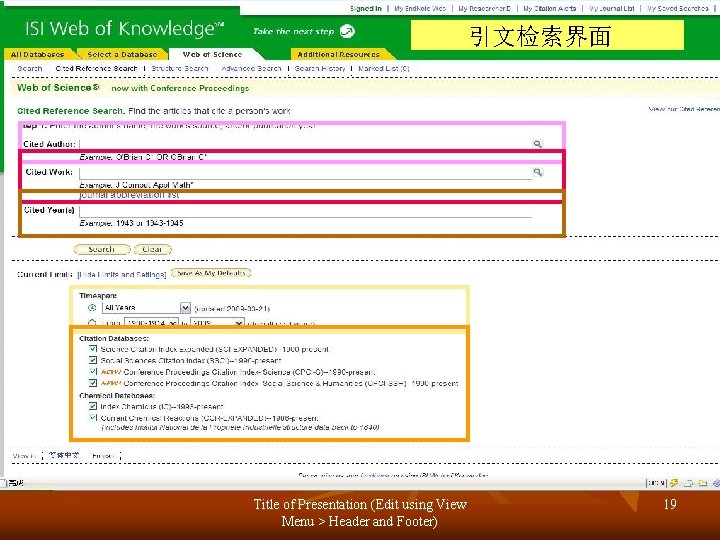
Task: Click into the Cited Author input field
Action: point(305,144)
